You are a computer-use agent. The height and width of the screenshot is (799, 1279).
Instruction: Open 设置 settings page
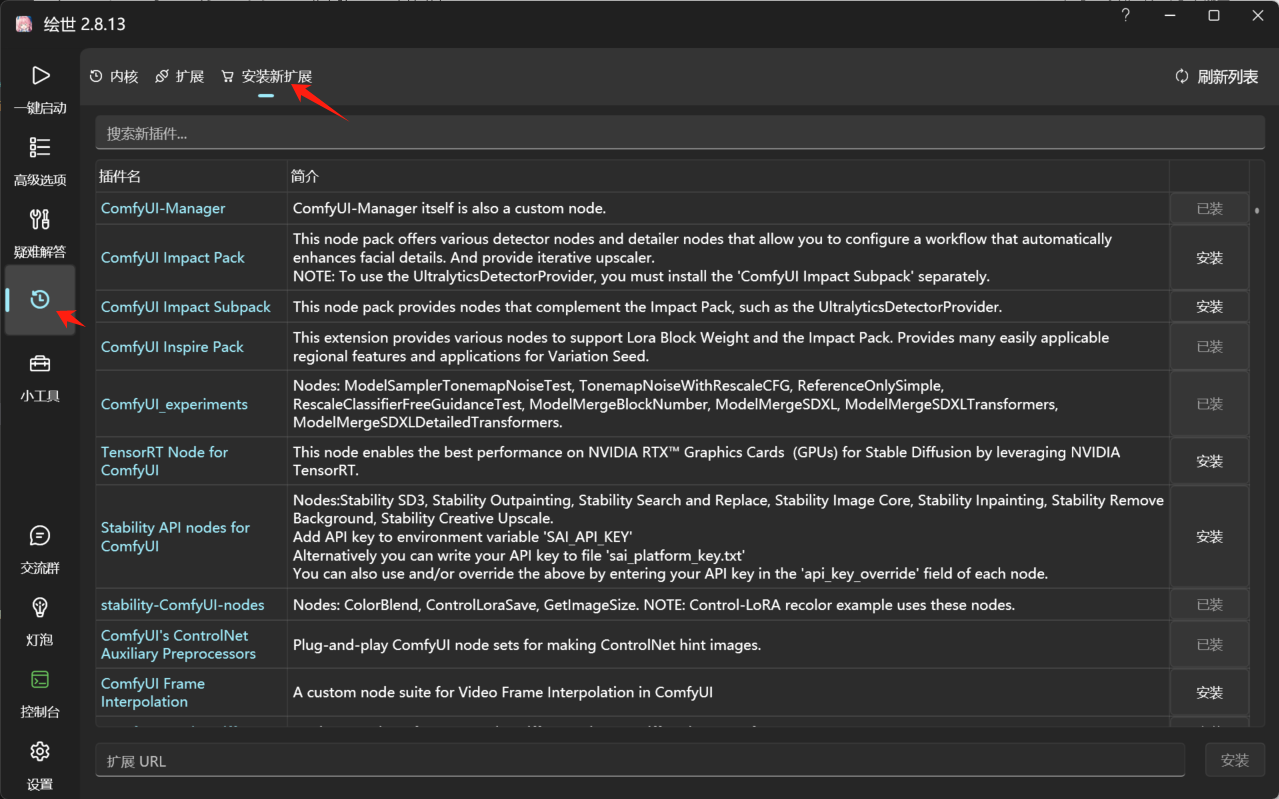click(x=40, y=765)
